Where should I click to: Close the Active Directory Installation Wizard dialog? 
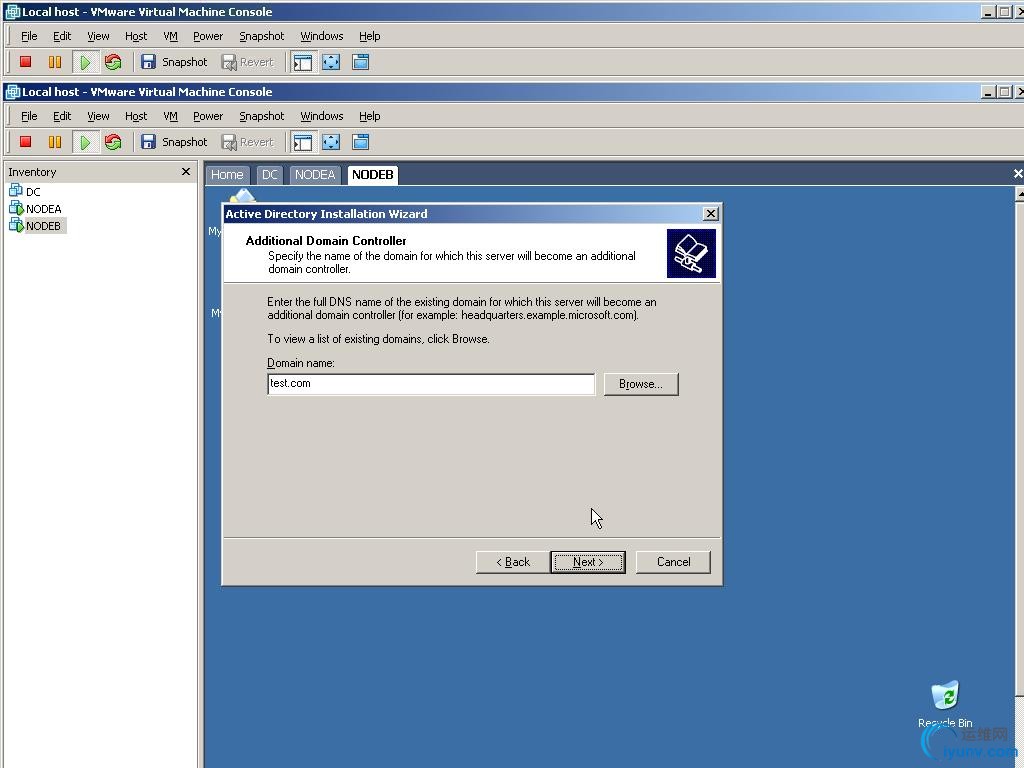tap(711, 214)
